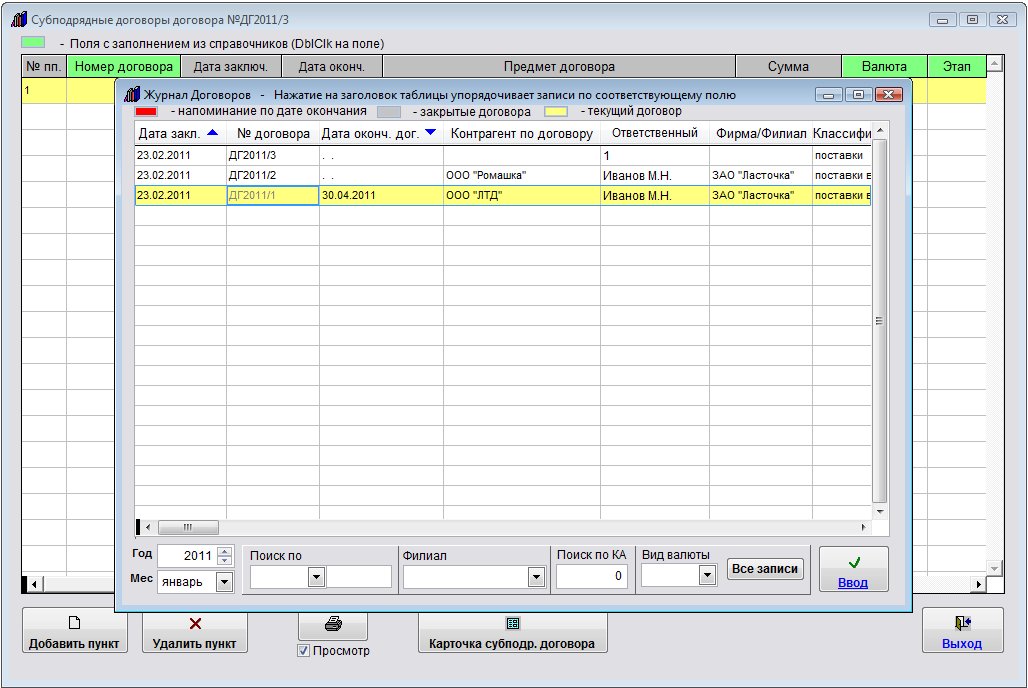
Task: Click the Add item (Добавить пункт) button
Action: 75,631
